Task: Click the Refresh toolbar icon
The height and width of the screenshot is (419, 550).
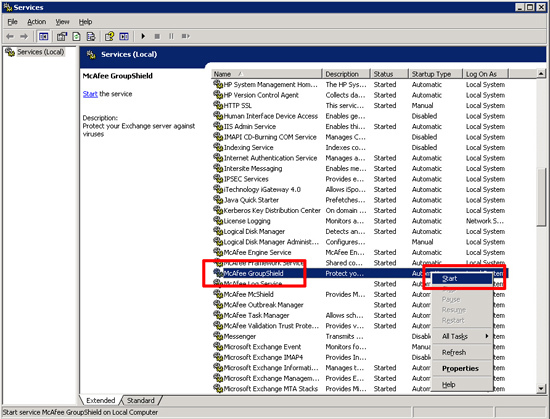Action: 76,36
